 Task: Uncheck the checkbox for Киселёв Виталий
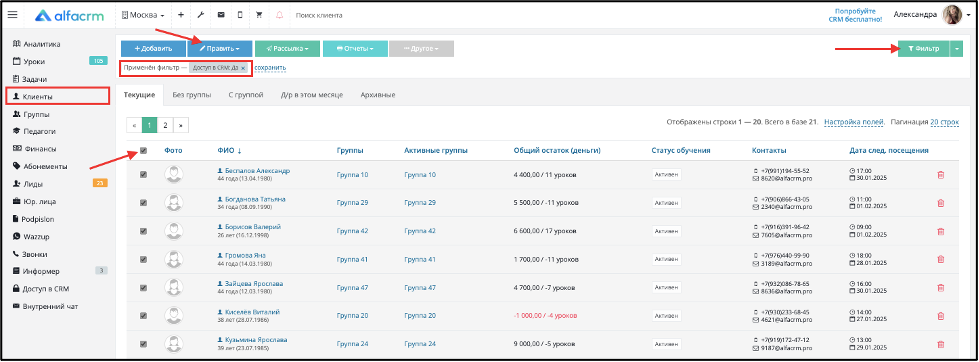pyautogui.click(x=144, y=315)
